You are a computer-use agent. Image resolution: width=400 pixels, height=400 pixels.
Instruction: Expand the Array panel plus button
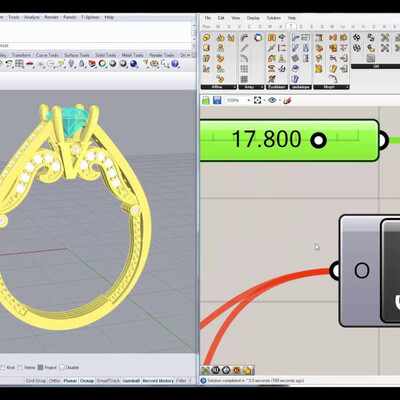[x=262, y=87]
